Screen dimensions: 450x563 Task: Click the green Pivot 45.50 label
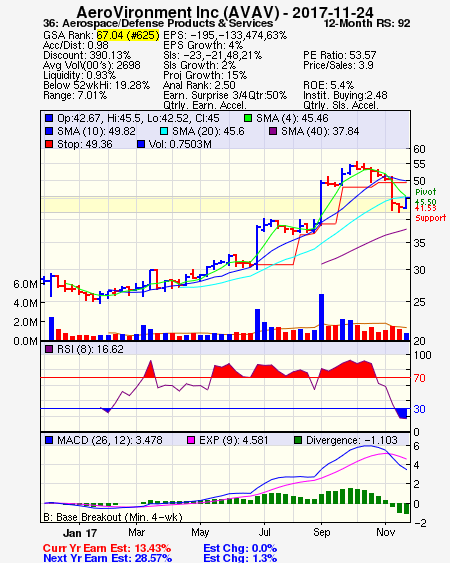point(426,196)
